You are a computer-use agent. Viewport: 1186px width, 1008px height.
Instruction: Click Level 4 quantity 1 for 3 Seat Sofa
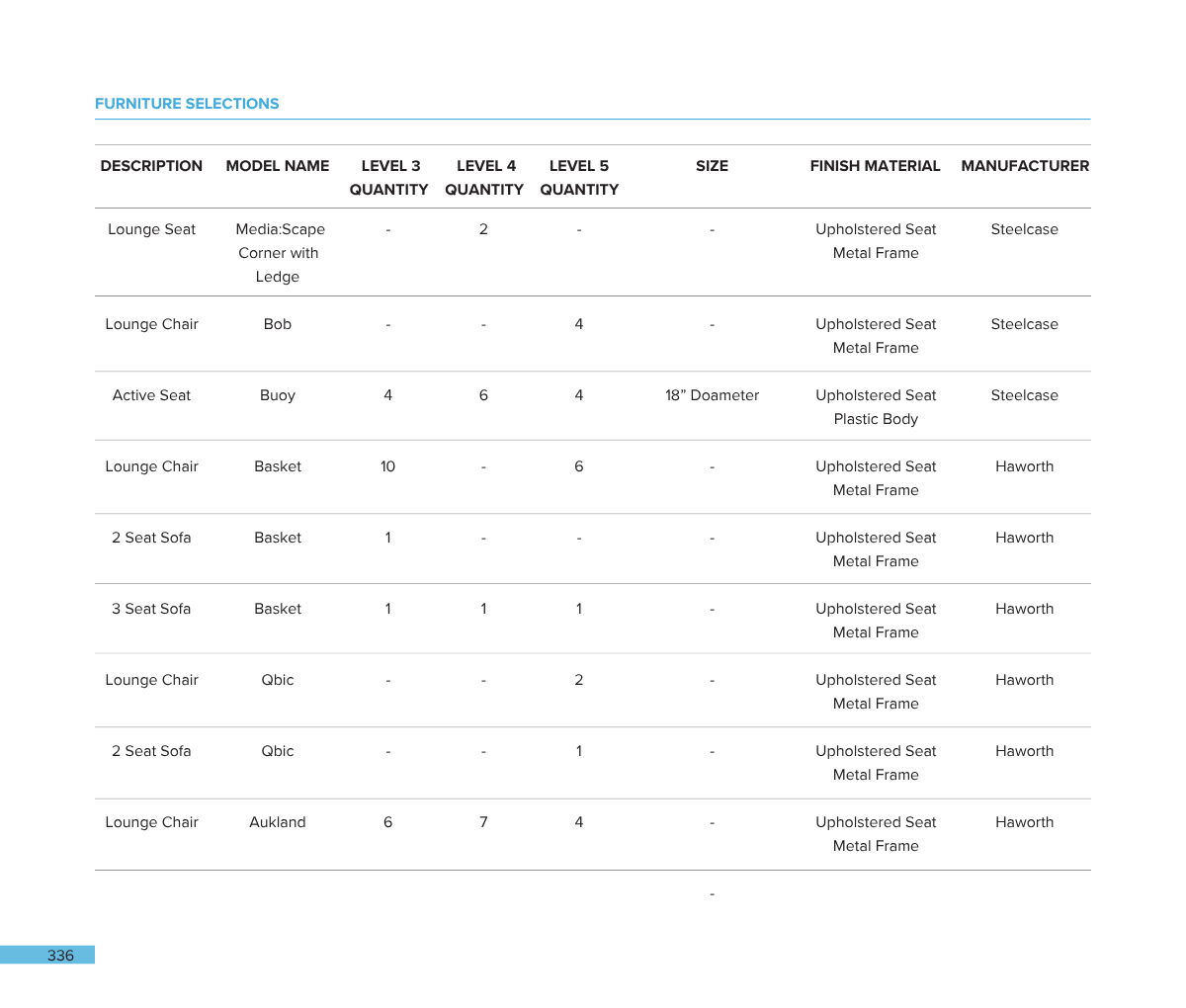coord(483,609)
